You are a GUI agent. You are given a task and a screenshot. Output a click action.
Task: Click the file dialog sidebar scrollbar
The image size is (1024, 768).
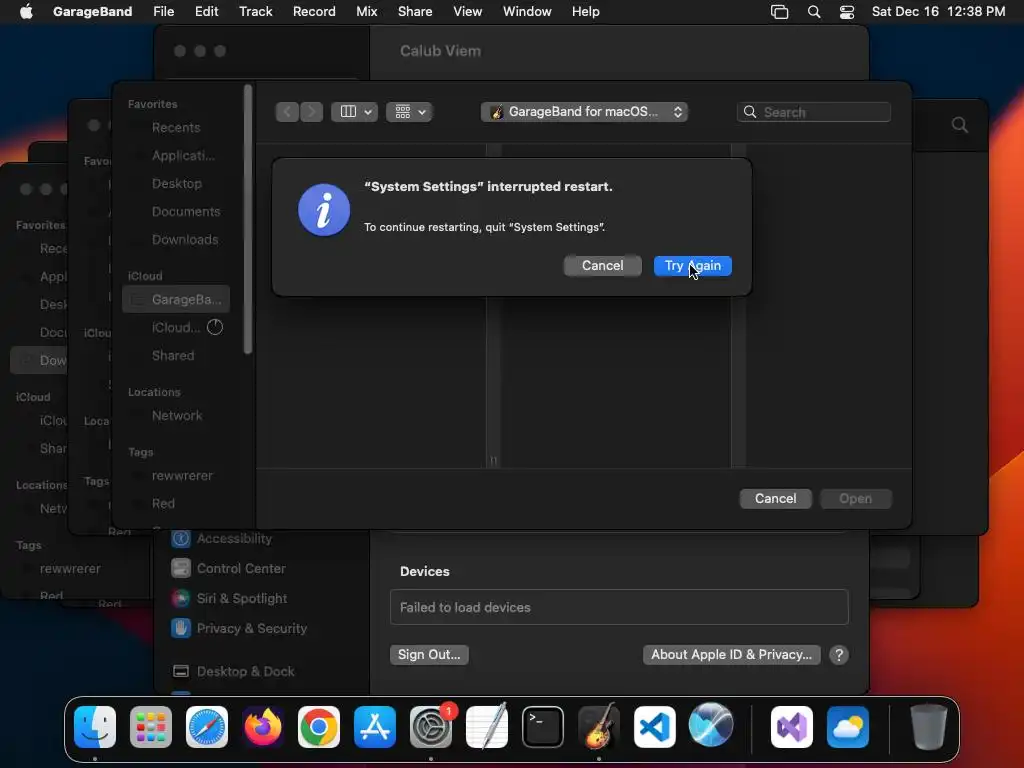tap(248, 219)
